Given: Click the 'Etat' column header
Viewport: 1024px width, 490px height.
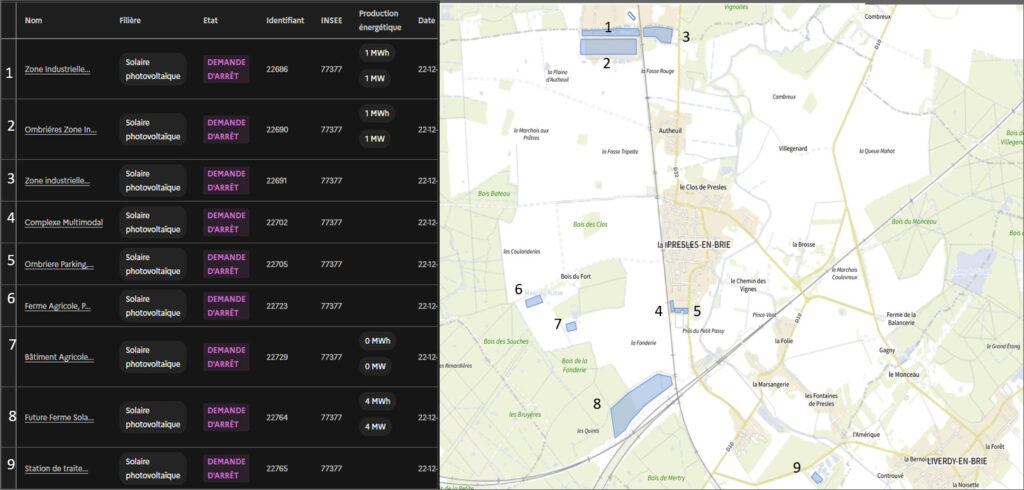Looking at the screenshot, I should click(210, 20).
